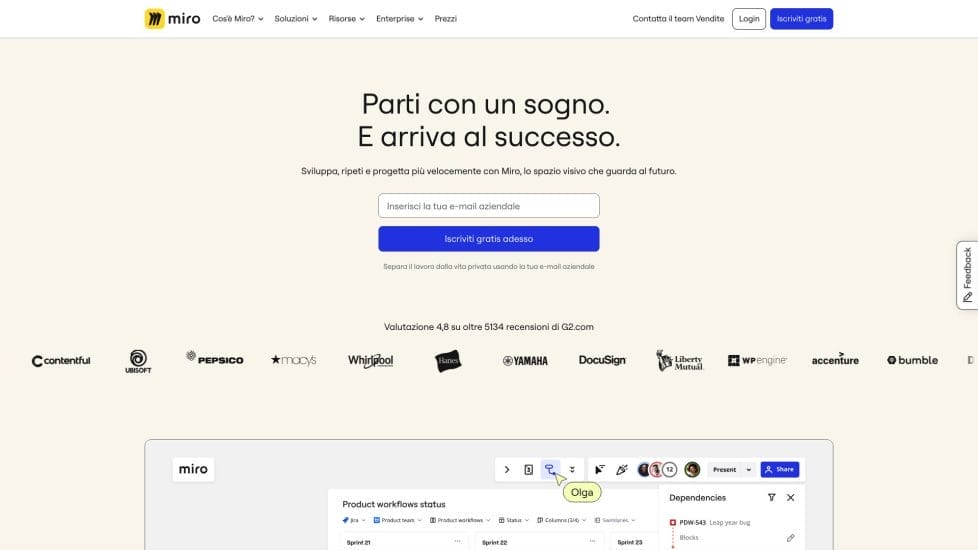Focus the business e-mail input field
This screenshot has width=978, height=550.
488,206
